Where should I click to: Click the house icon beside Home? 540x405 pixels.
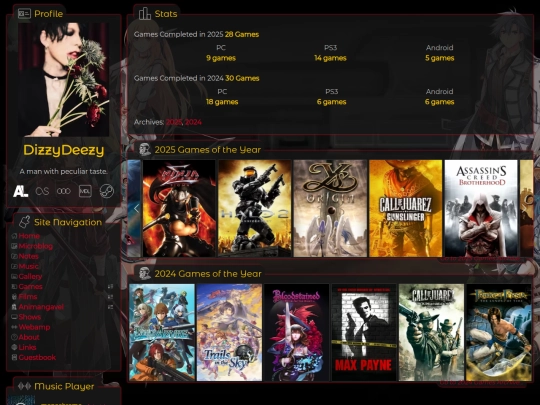pos(14,236)
